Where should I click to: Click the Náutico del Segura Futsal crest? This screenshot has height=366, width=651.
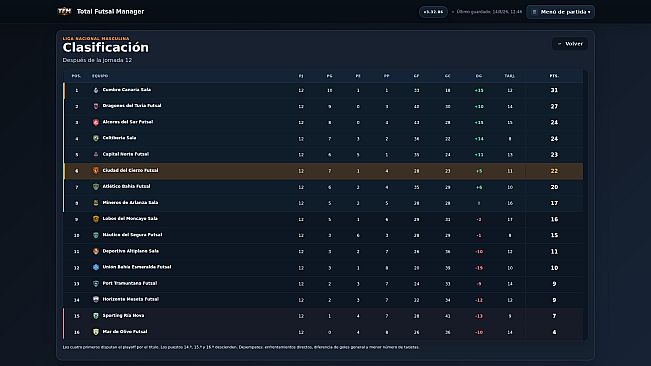pyautogui.click(x=96, y=235)
